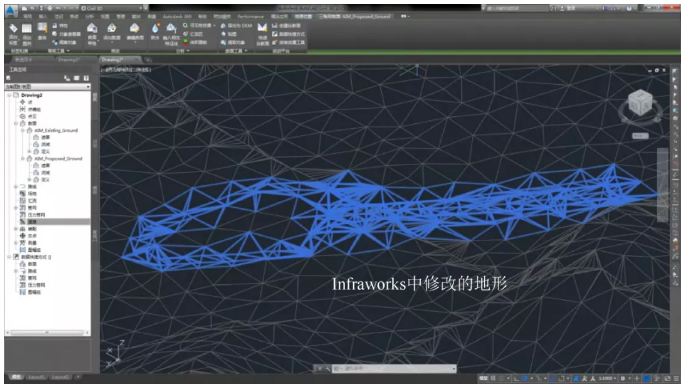
Task: Switch to the Performance ribbon tab
Action: pos(251,17)
